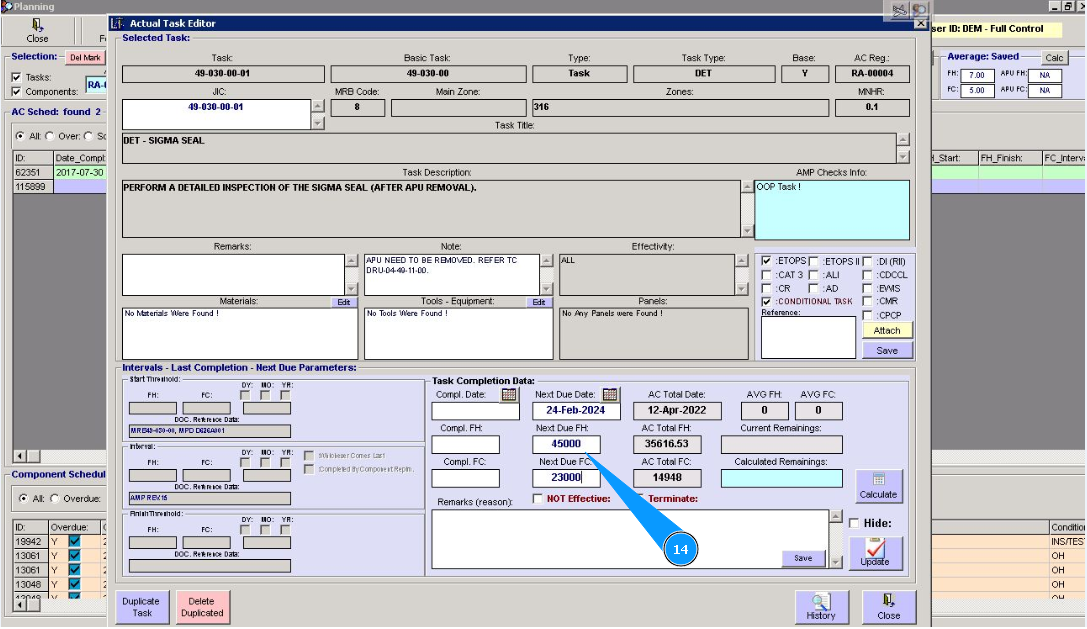This screenshot has height=629, width=1087.
Task: Toggle Components checkbox in Selection panel
Action: [x=16, y=91]
